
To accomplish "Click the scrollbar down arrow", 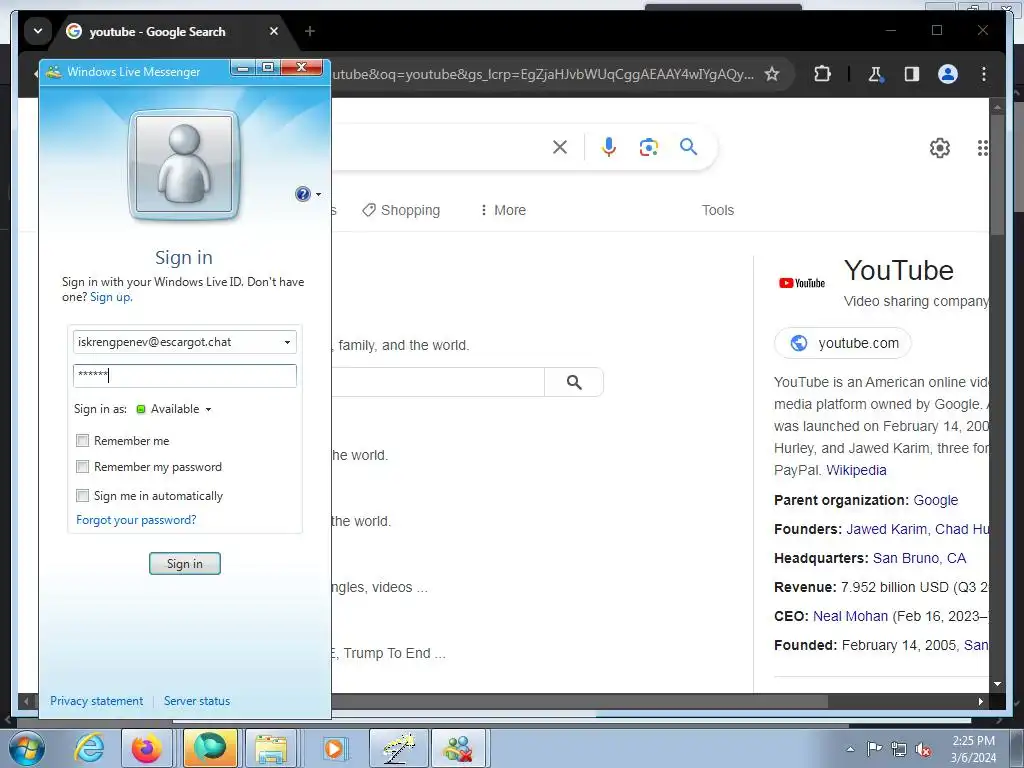I will [x=997, y=684].
